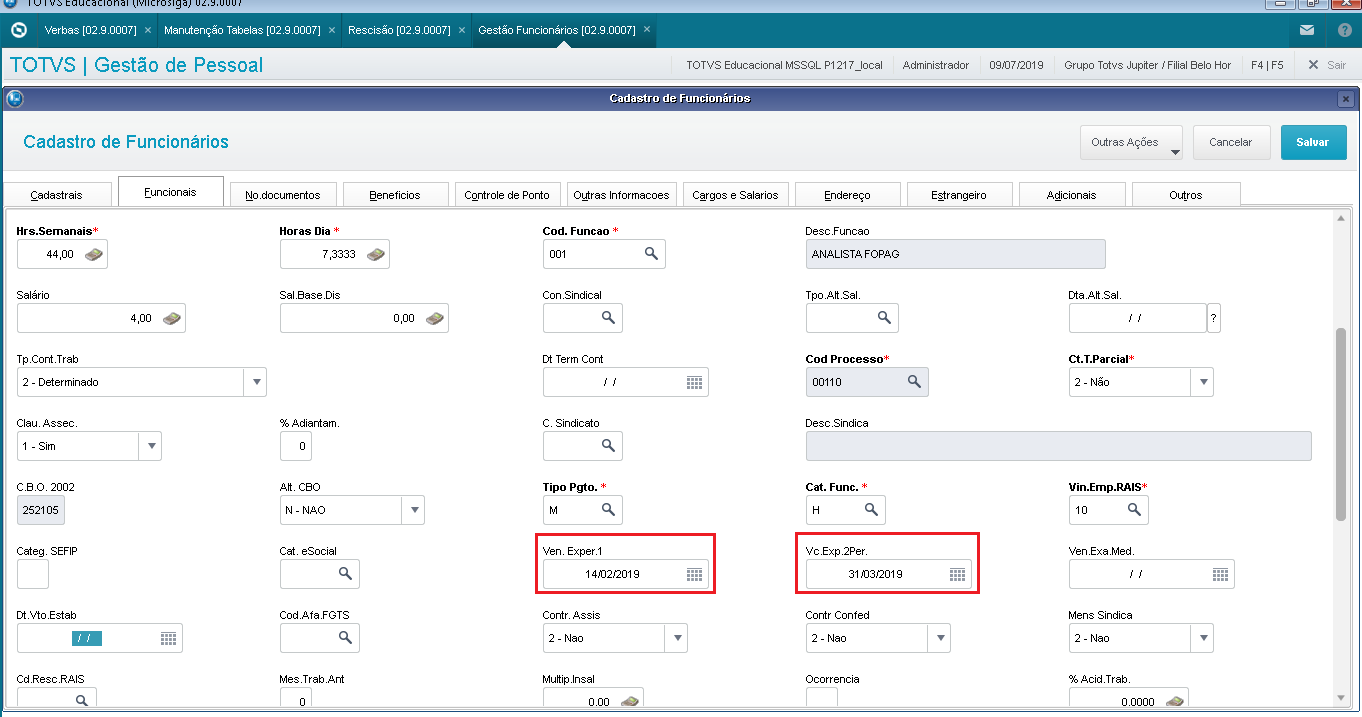Close the Cadastro de Funcionários dialog
1362x717 pixels.
(1346, 98)
